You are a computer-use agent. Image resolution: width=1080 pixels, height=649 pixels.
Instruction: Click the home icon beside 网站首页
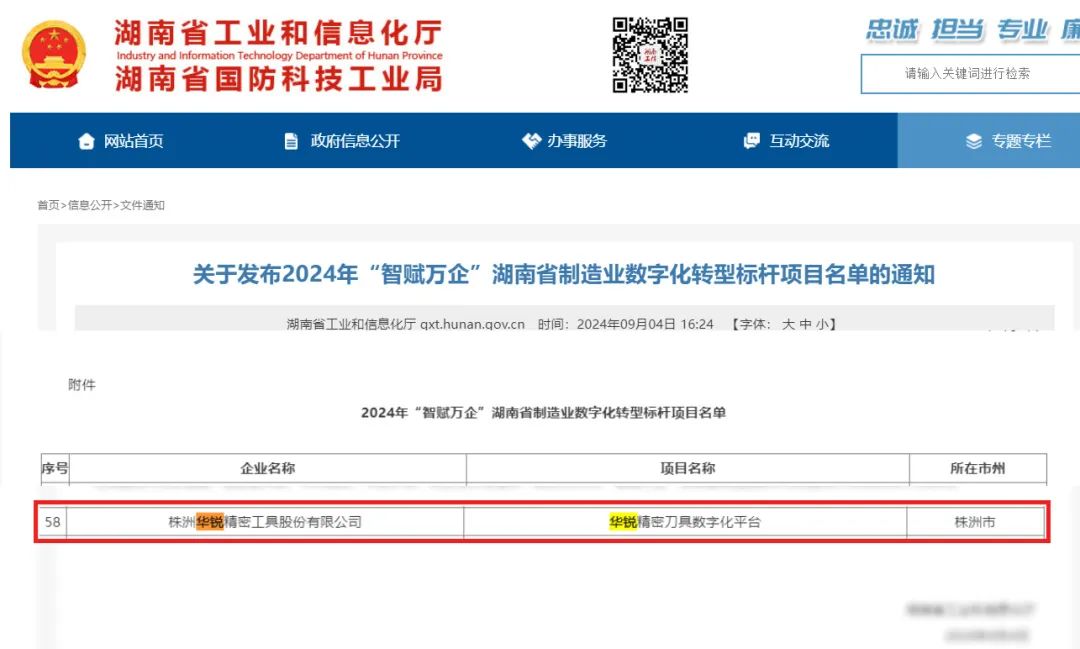(86, 141)
